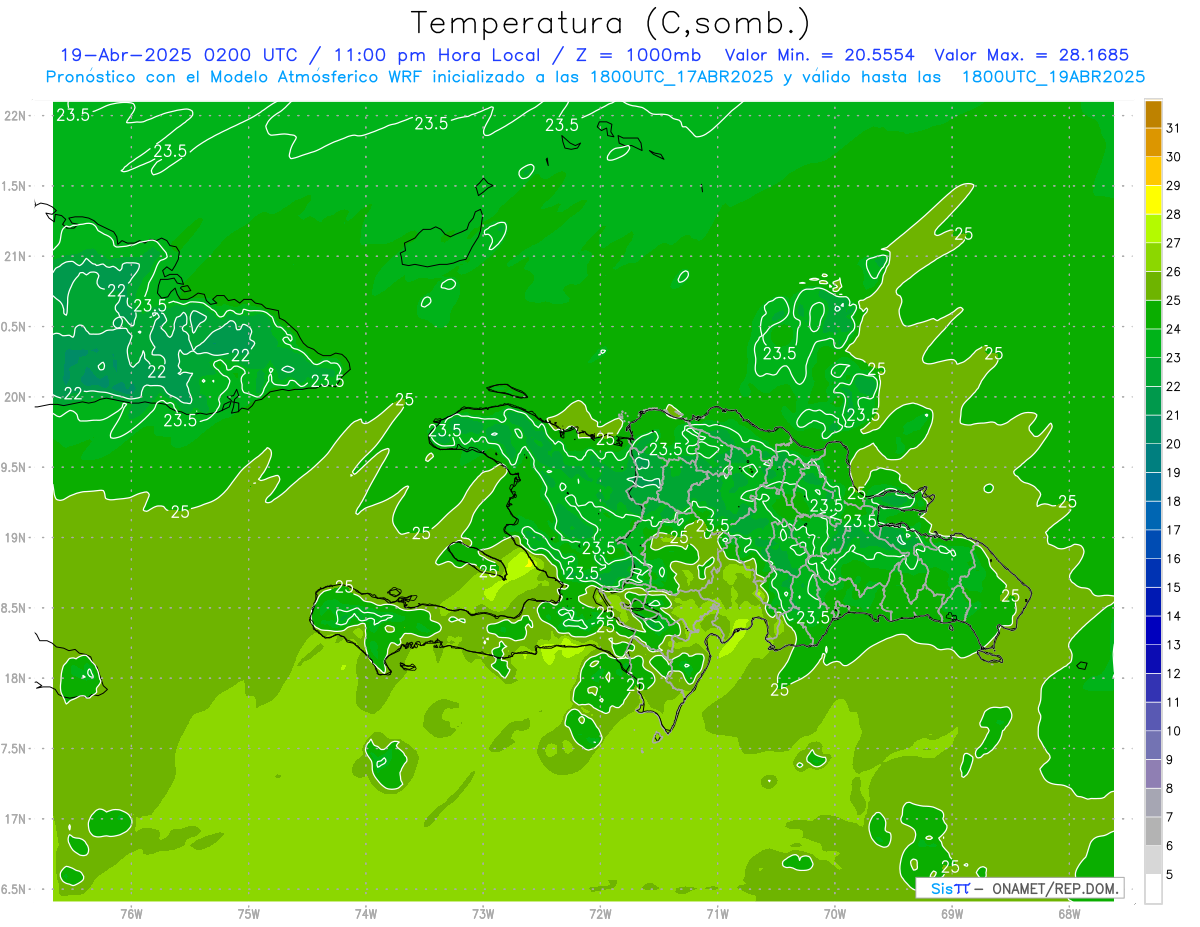Click the "20N" latitude axis label

click(14, 397)
